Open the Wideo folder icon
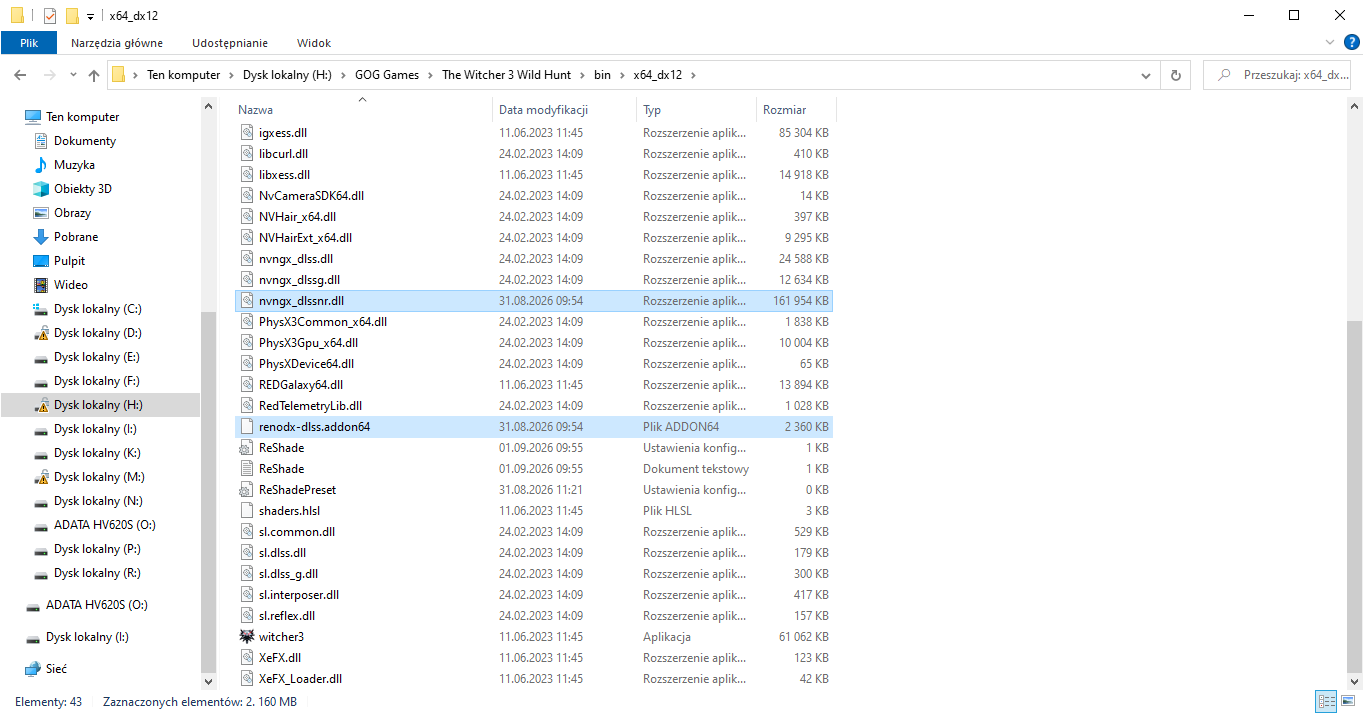 coord(41,285)
